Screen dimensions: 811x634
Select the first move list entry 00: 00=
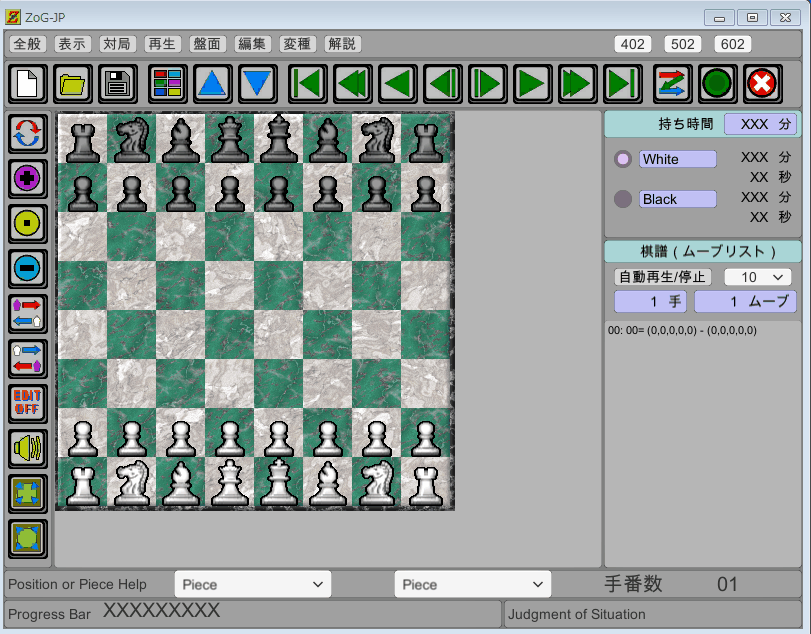tap(682, 330)
